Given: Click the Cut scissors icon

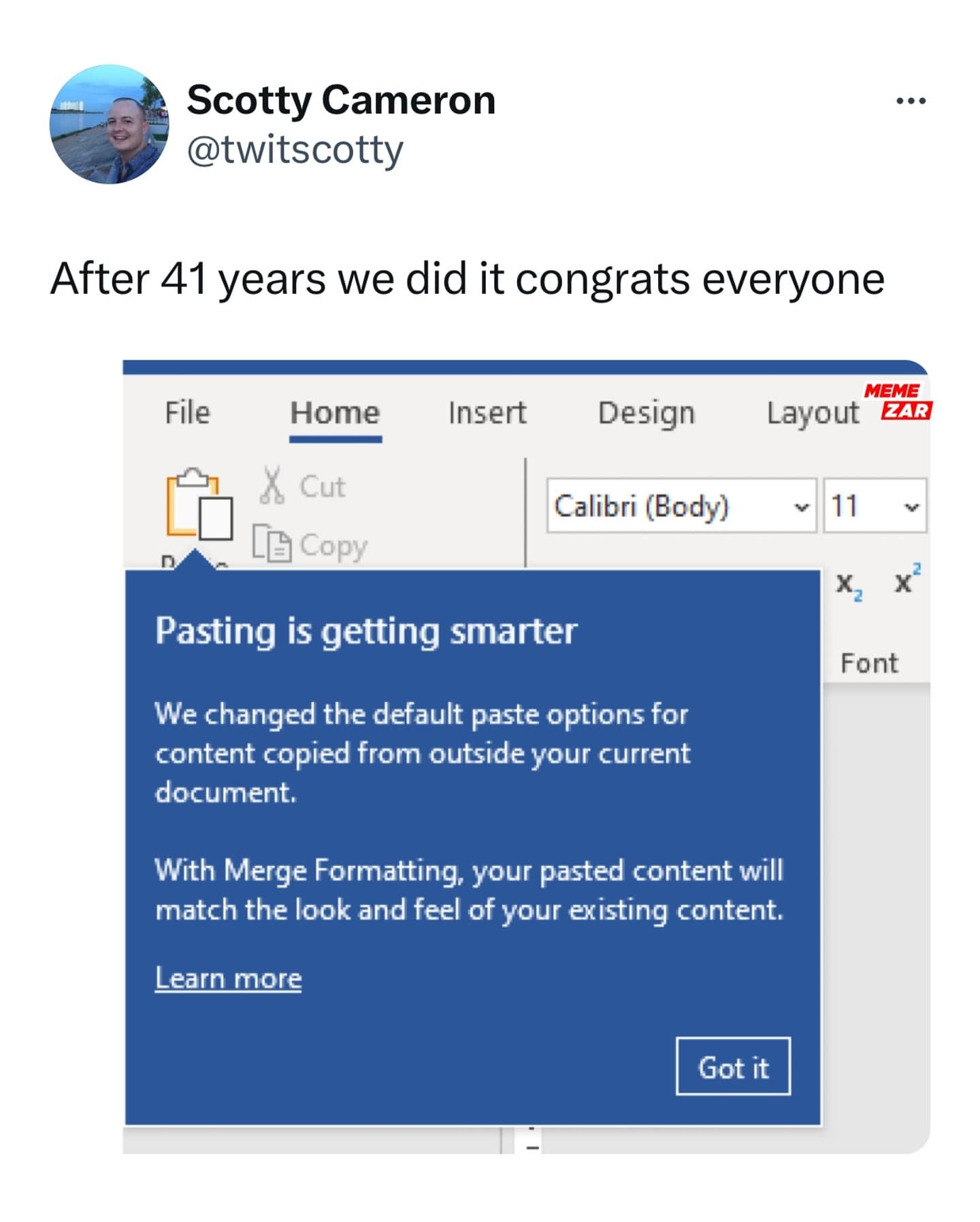Looking at the screenshot, I should pos(272,485).
